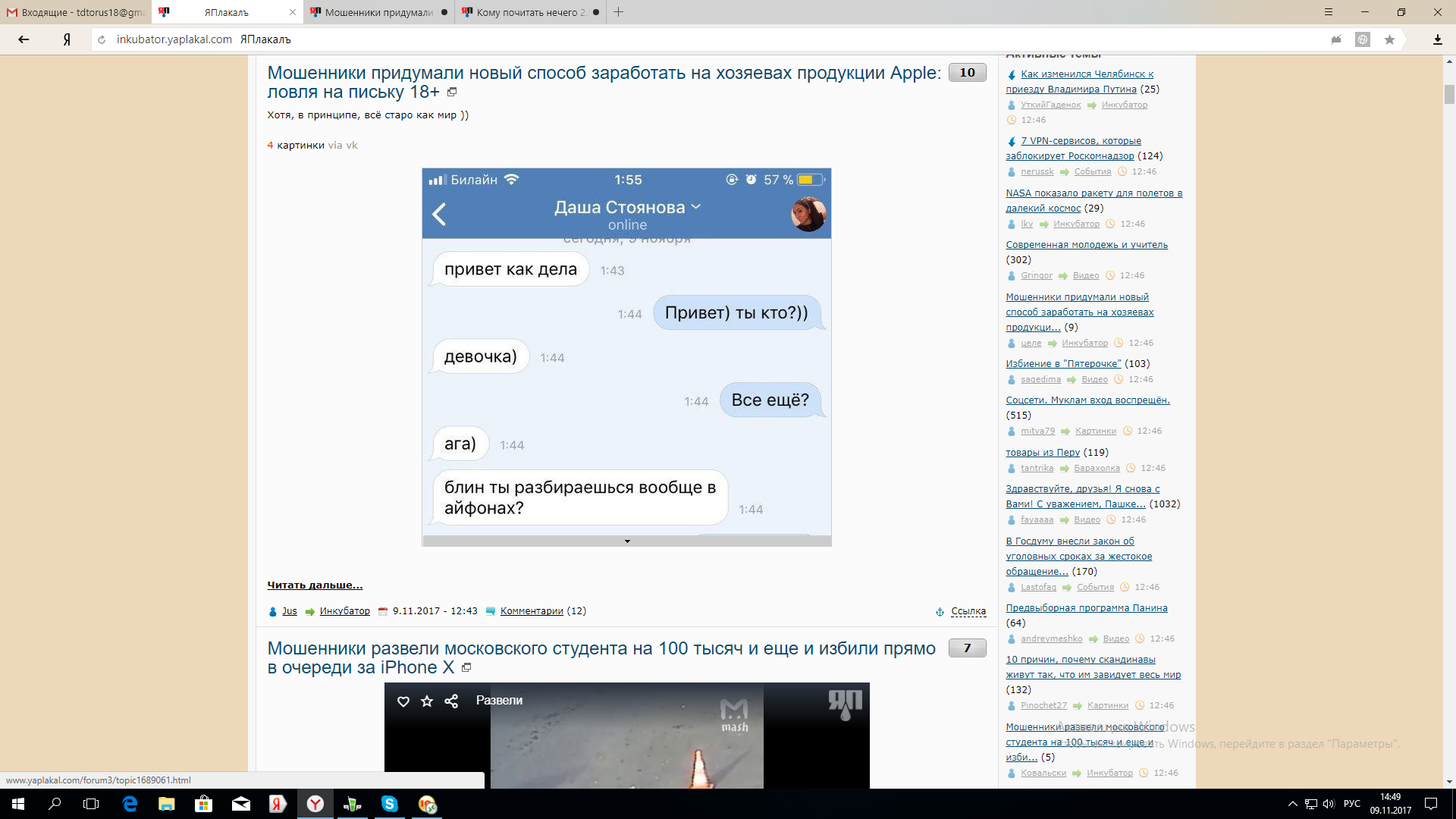Screen dimensions: 1456x819
Task: Open the Windows Start menu
Action: [18, 804]
